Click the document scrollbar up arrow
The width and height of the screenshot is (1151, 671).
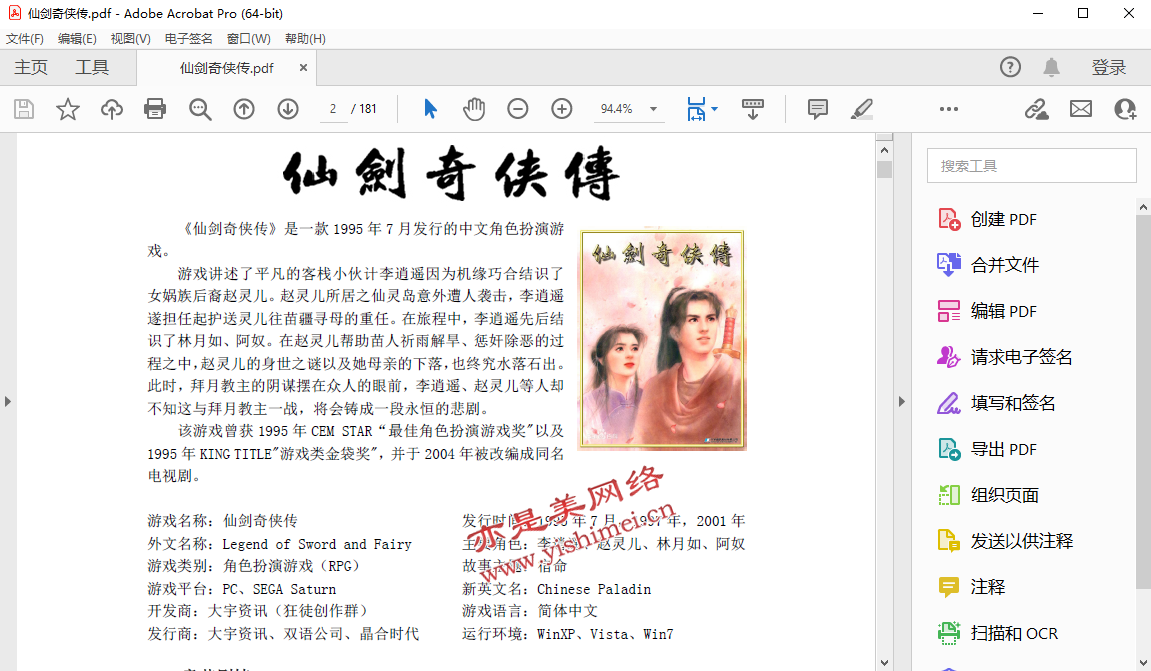(x=885, y=150)
